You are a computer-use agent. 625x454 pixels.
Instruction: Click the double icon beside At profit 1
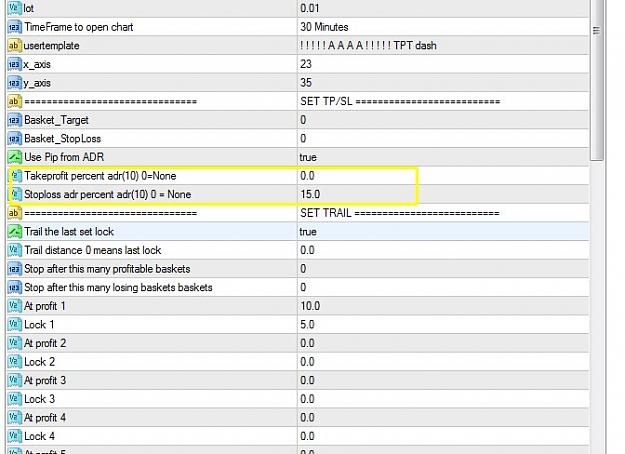pyautogui.click(x=14, y=306)
